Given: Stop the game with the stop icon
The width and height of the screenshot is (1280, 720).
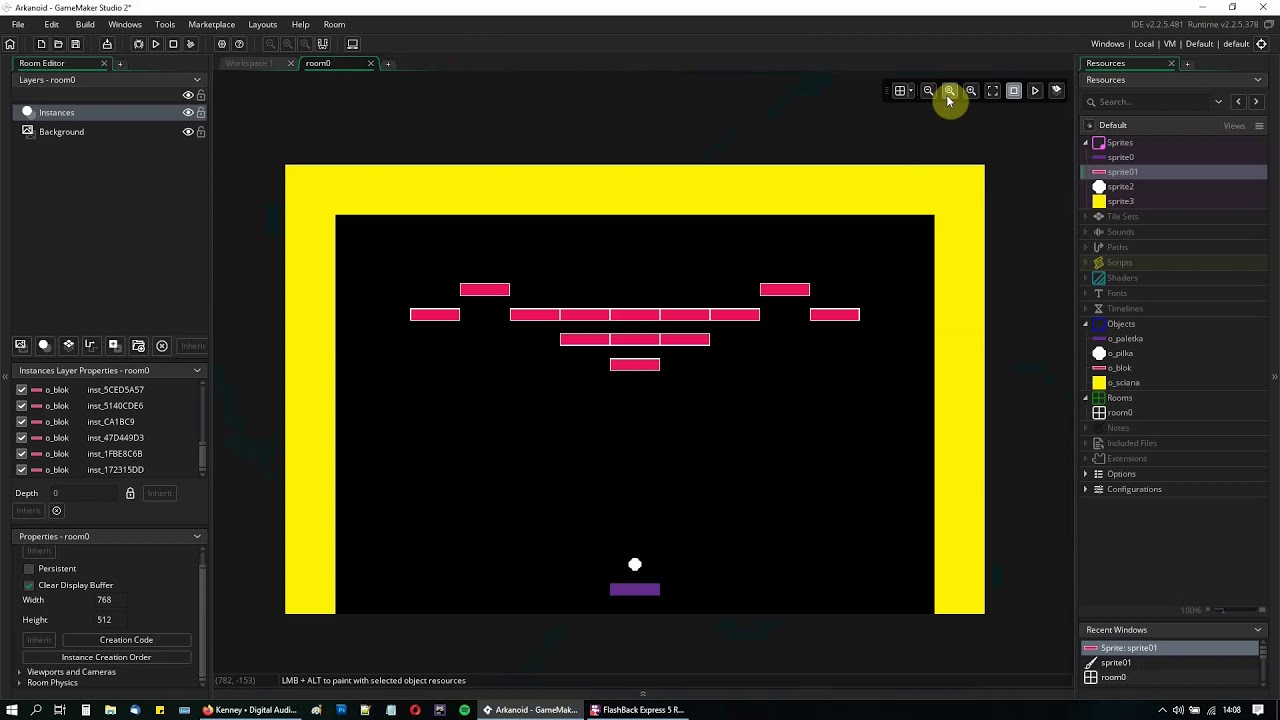Looking at the screenshot, I should coord(173,44).
